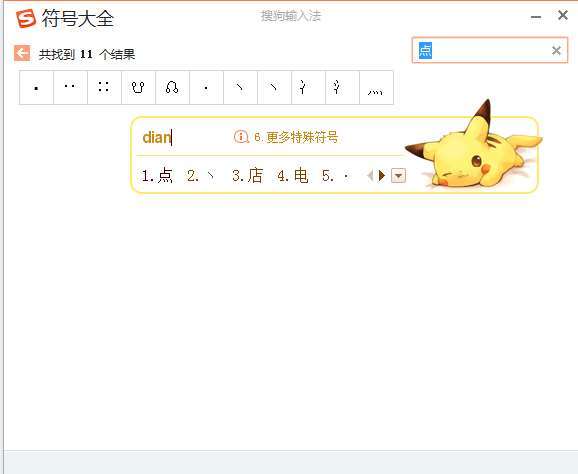Choose candidate 4 电 in input bar
578x474 pixels.
tap(293, 176)
